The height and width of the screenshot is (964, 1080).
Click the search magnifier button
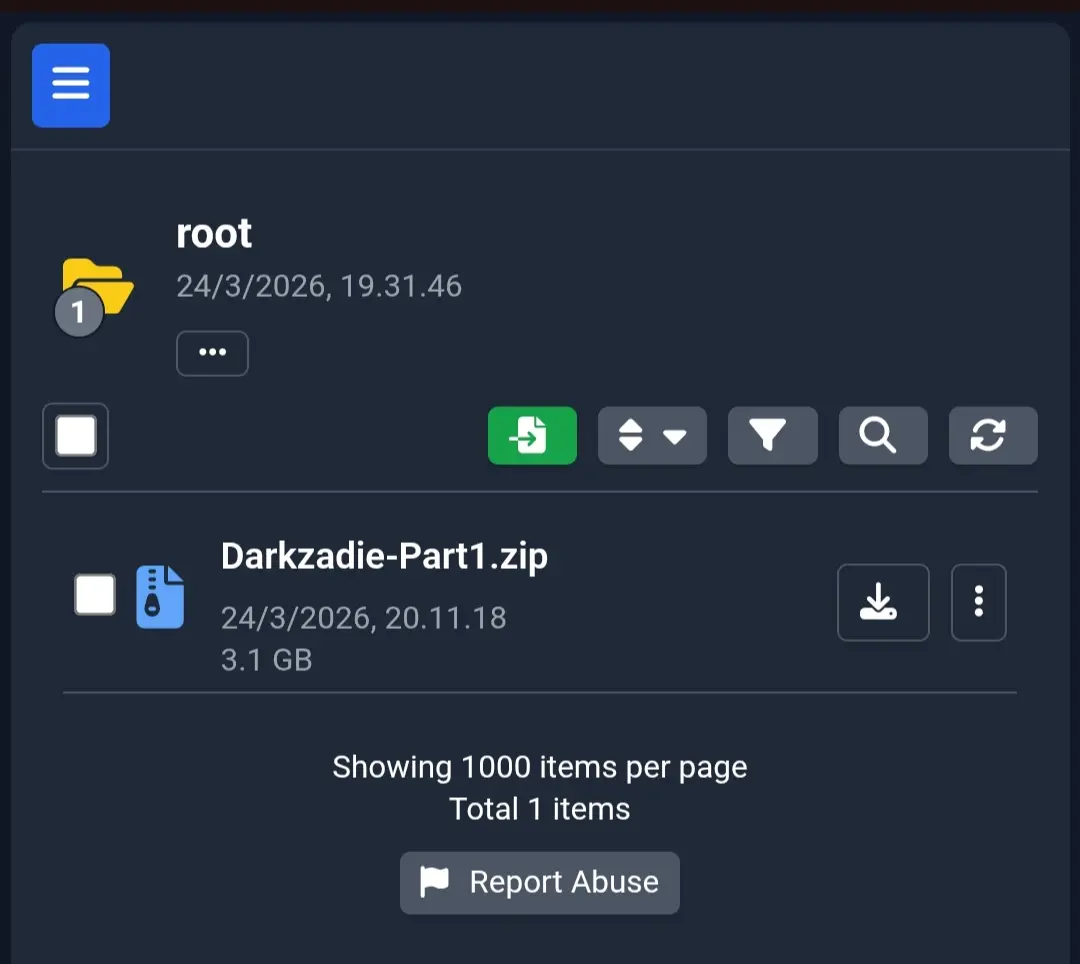click(x=883, y=435)
